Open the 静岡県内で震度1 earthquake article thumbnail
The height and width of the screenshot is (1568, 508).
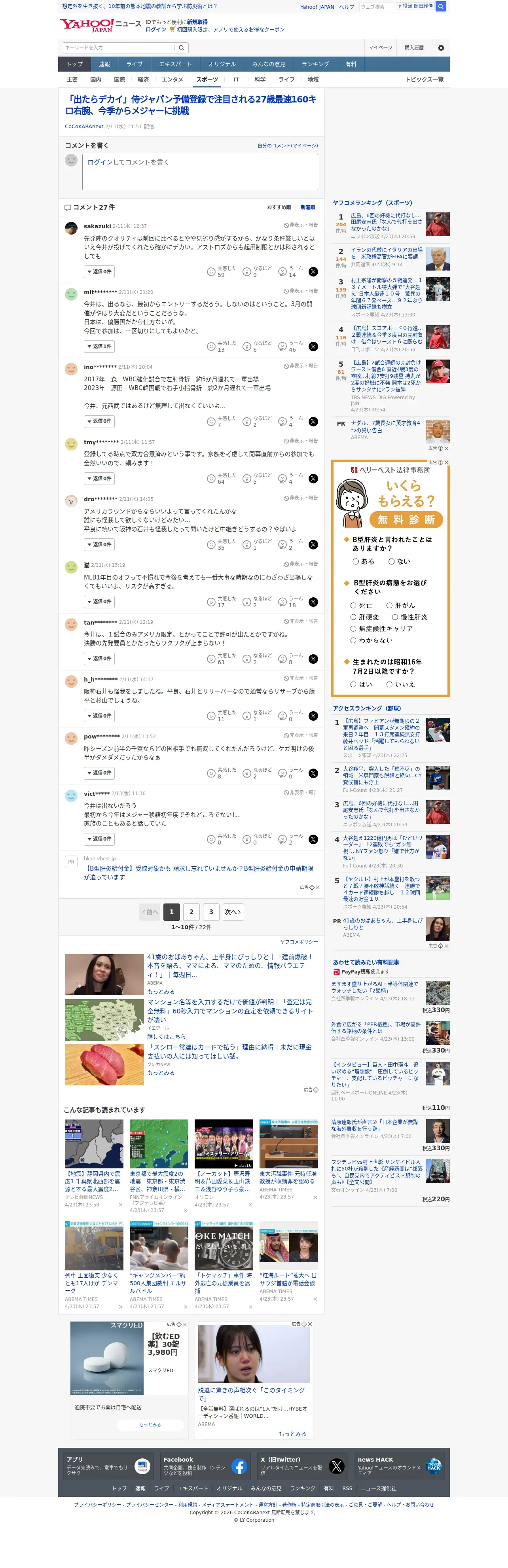pyautogui.click(x=95, y=1144)
